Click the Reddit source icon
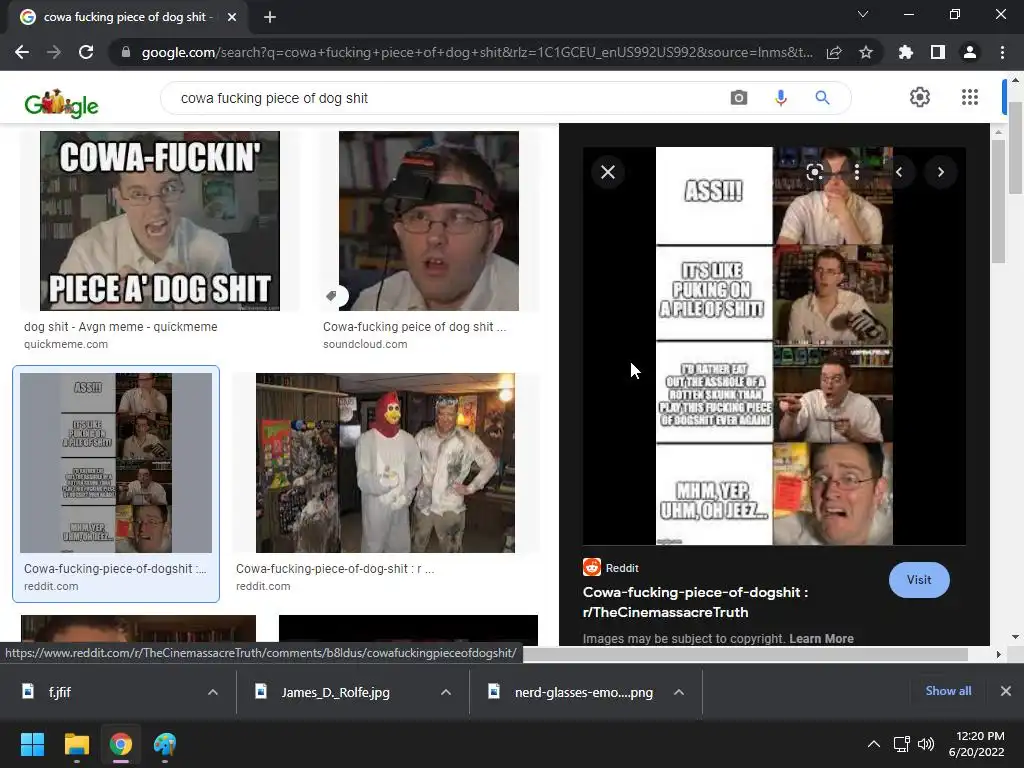 click(592, 567)
